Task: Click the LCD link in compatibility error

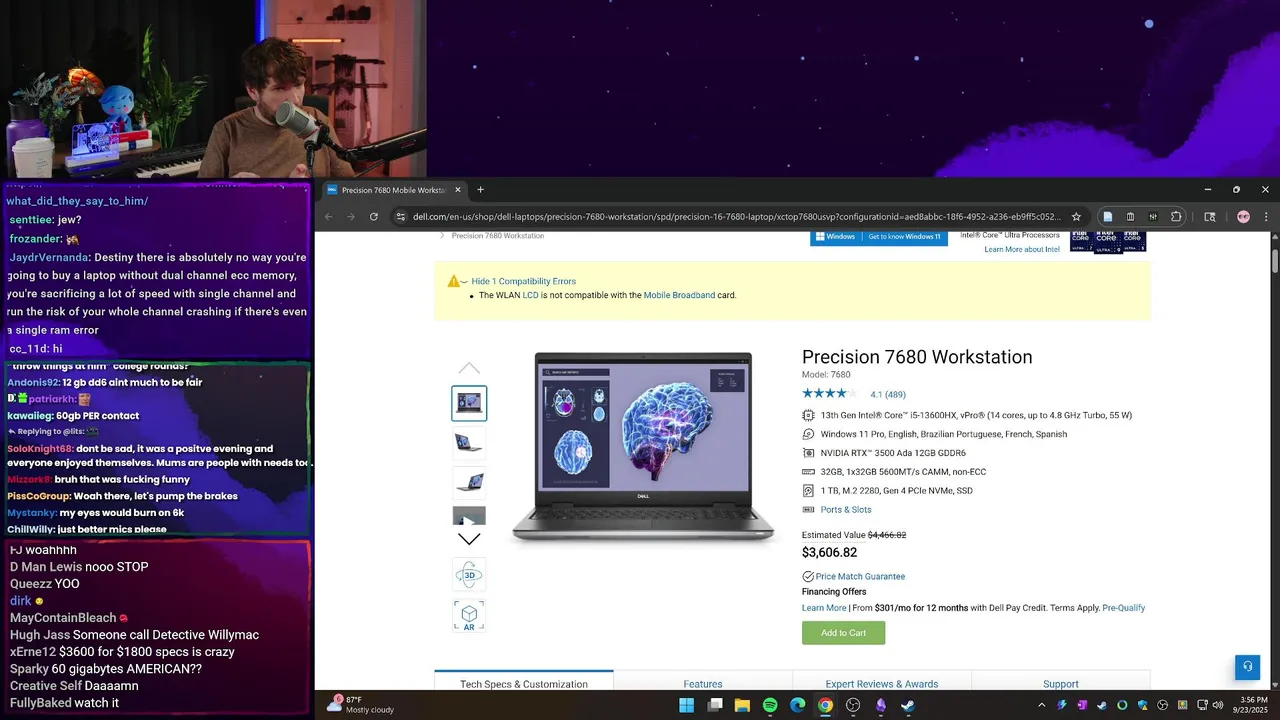Action: 530,296
